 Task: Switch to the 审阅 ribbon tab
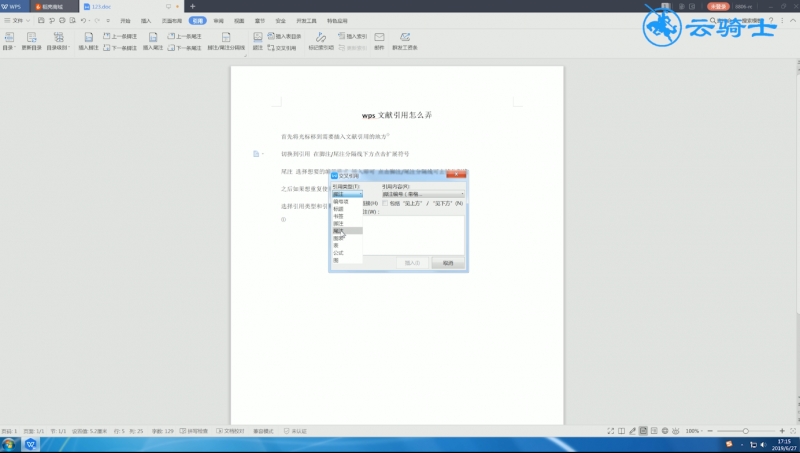[218, 21]
